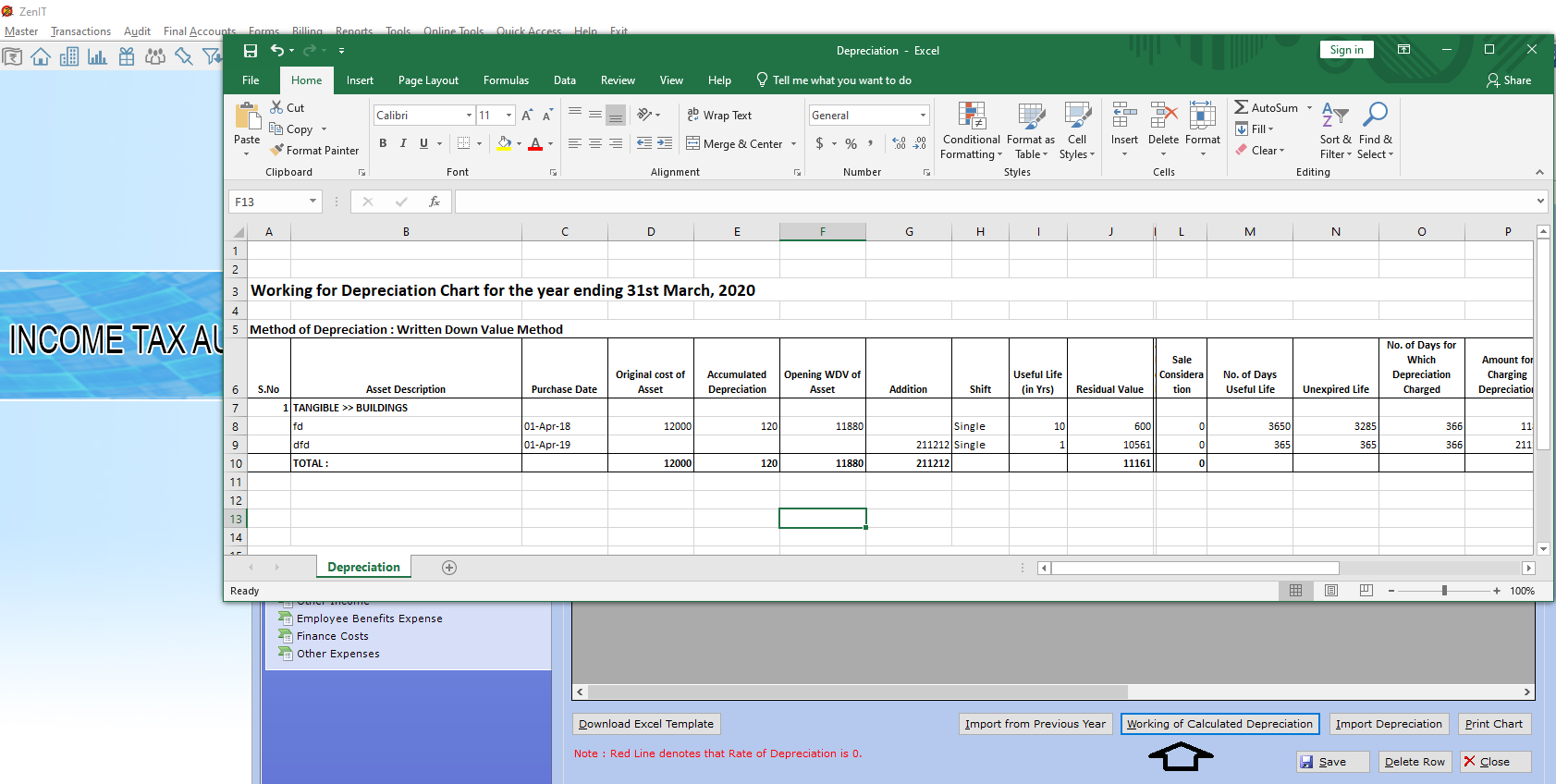
Task: Click the Format Painter brush icon
Action: (x=276, y=150)
